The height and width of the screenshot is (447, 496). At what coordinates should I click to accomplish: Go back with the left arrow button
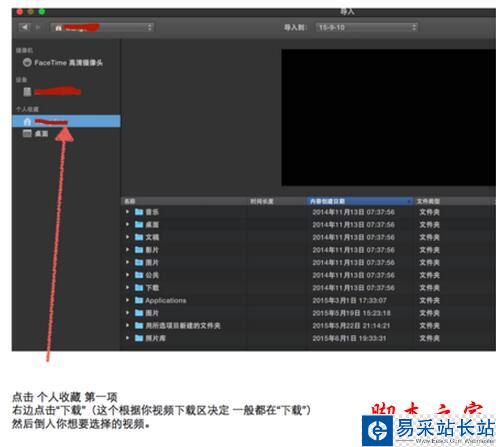pyautogui.click(x=24, y=27)
